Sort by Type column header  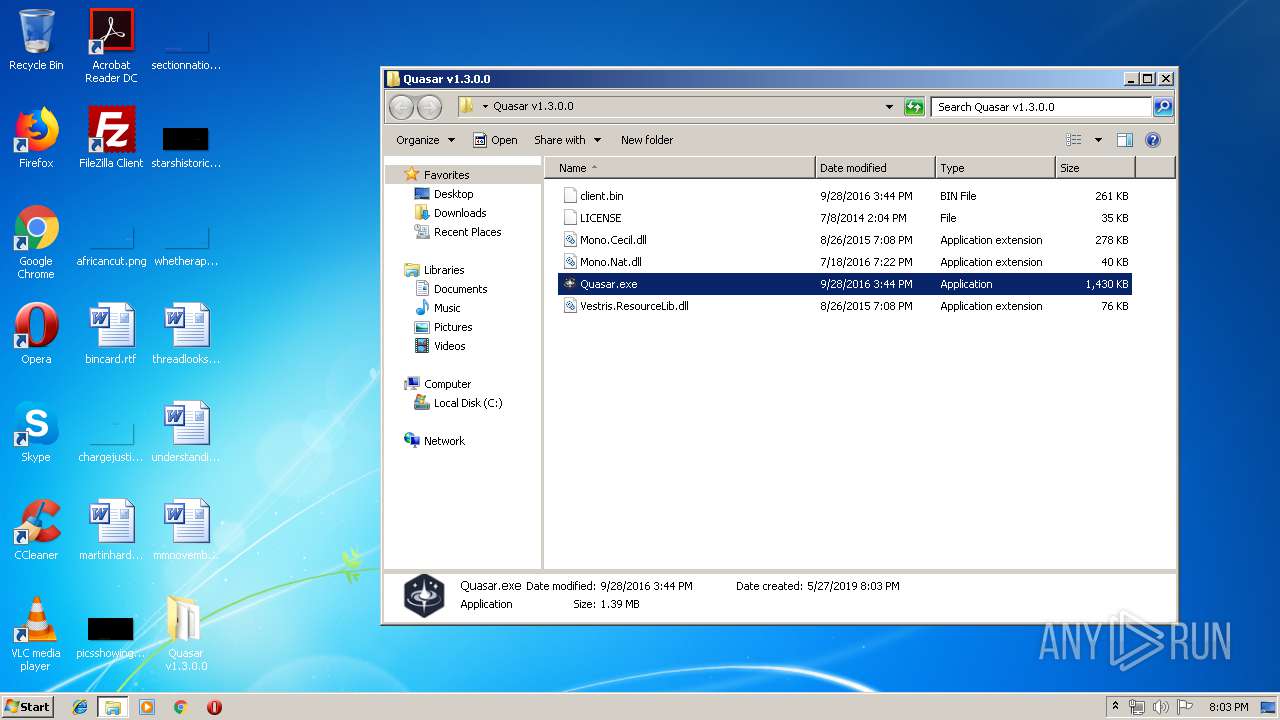pyautogui.click(x=995, y=168)
